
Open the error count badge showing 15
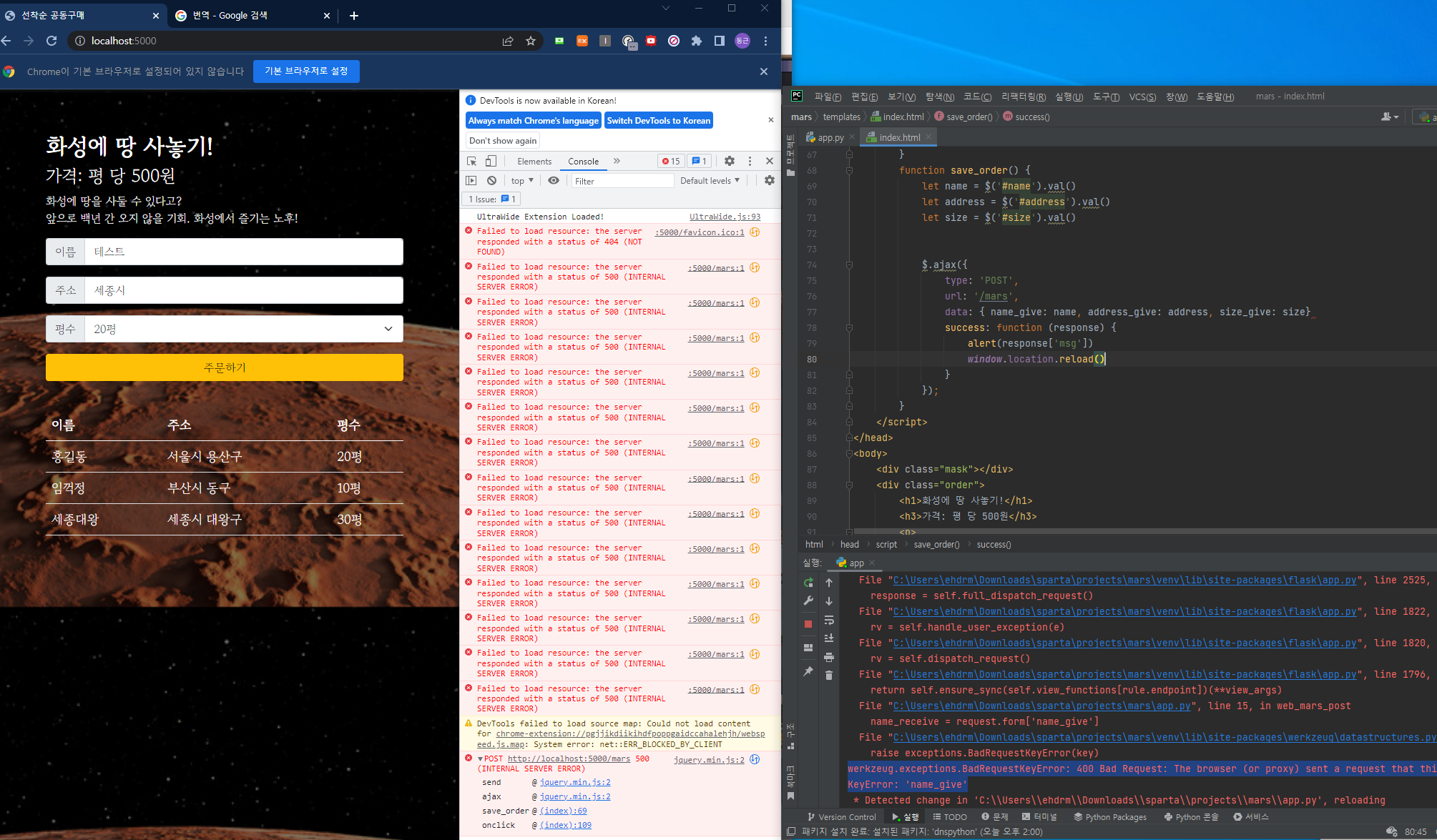point(671,162)
